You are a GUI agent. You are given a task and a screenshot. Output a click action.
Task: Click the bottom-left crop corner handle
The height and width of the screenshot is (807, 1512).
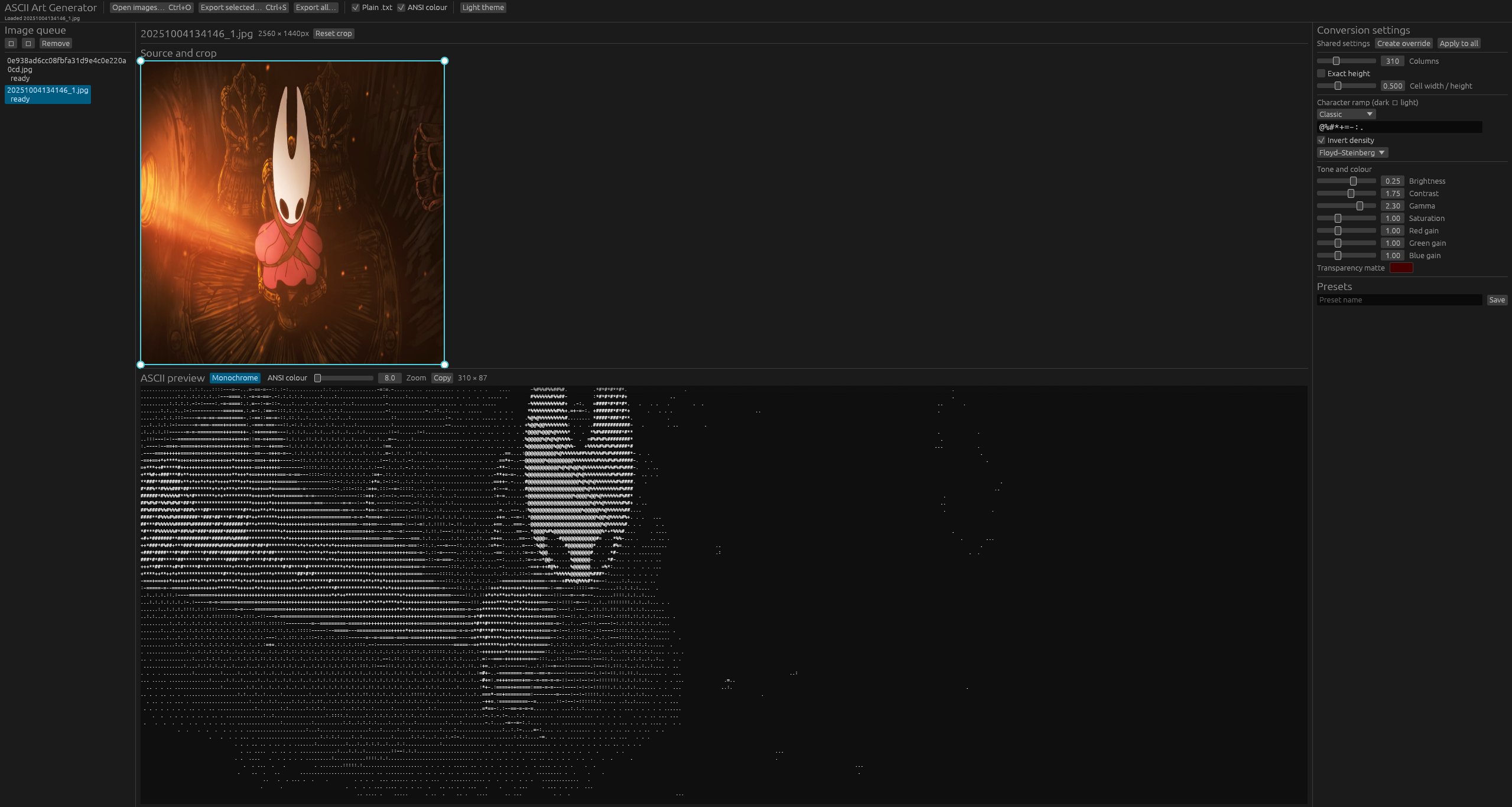(x=141, y=365)
